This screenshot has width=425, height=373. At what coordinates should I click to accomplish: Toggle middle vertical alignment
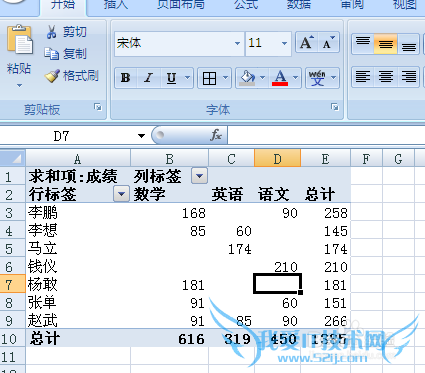pyautogui.click(x=386, y=44)
